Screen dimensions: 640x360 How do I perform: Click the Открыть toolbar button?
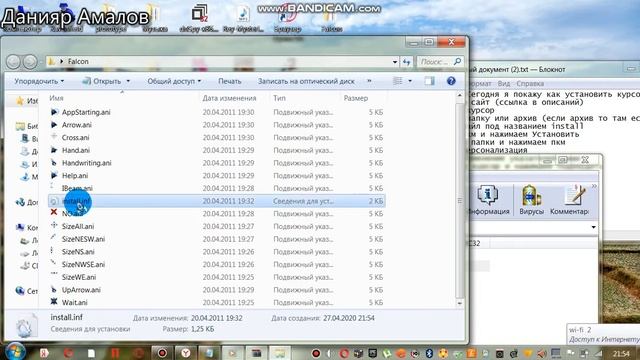tap(102, 81)
